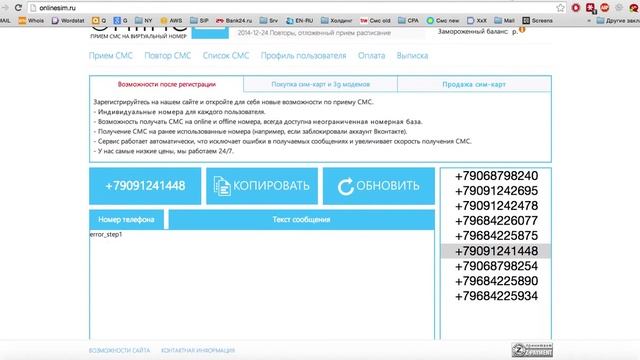
Task: Select highlighted number +79091241448 in list
Action: [x=496, y=251]
